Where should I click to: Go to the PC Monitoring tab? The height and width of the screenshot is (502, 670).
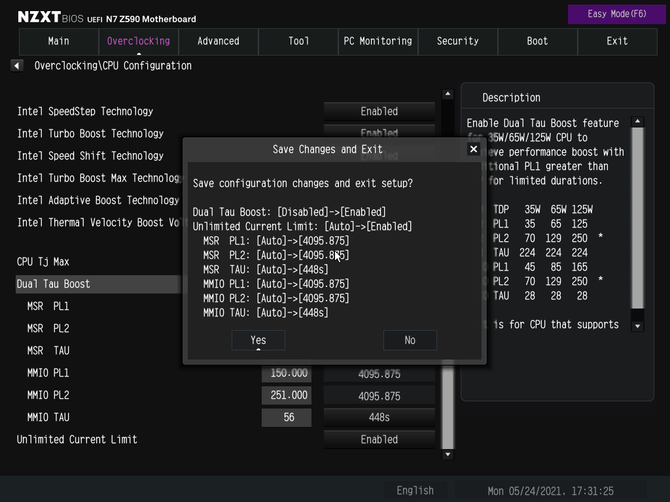pos(378,41)
